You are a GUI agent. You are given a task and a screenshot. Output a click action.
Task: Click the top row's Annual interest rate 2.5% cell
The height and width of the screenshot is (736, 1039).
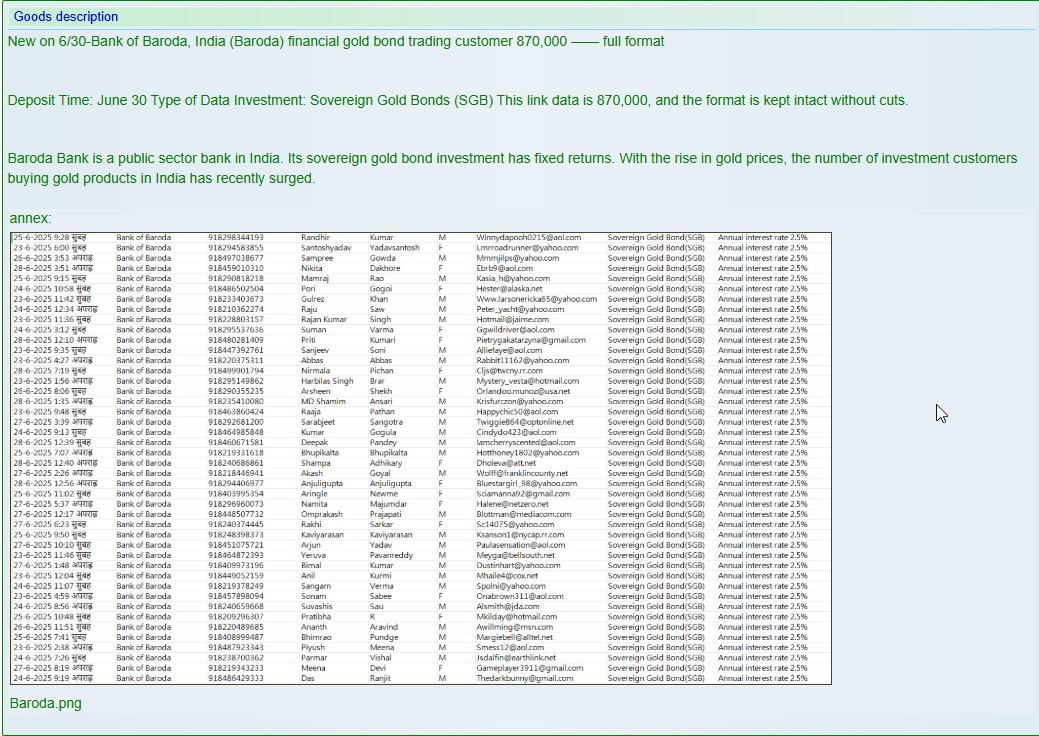[x=762, y=238]
